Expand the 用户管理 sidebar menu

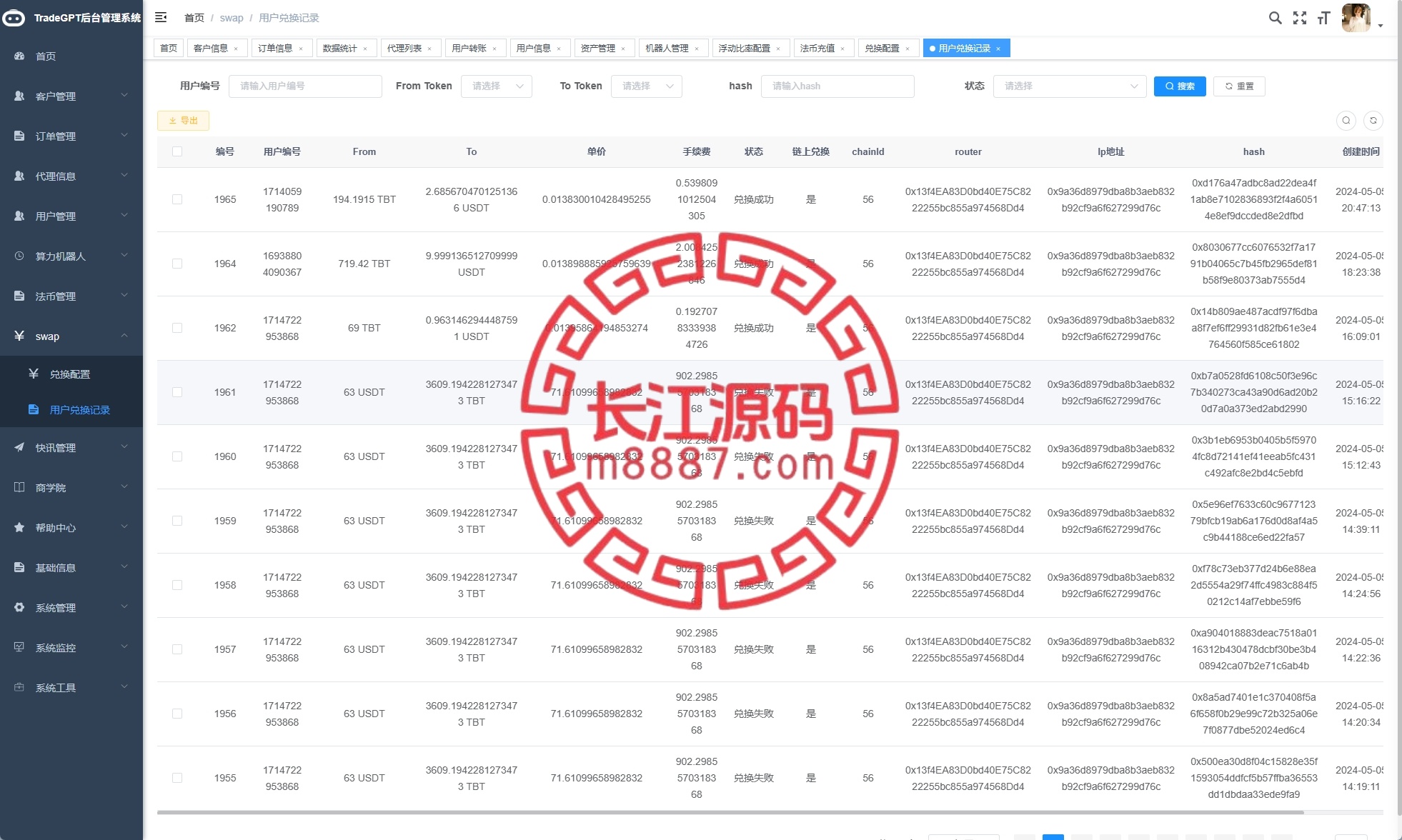[x=71, y=216]
